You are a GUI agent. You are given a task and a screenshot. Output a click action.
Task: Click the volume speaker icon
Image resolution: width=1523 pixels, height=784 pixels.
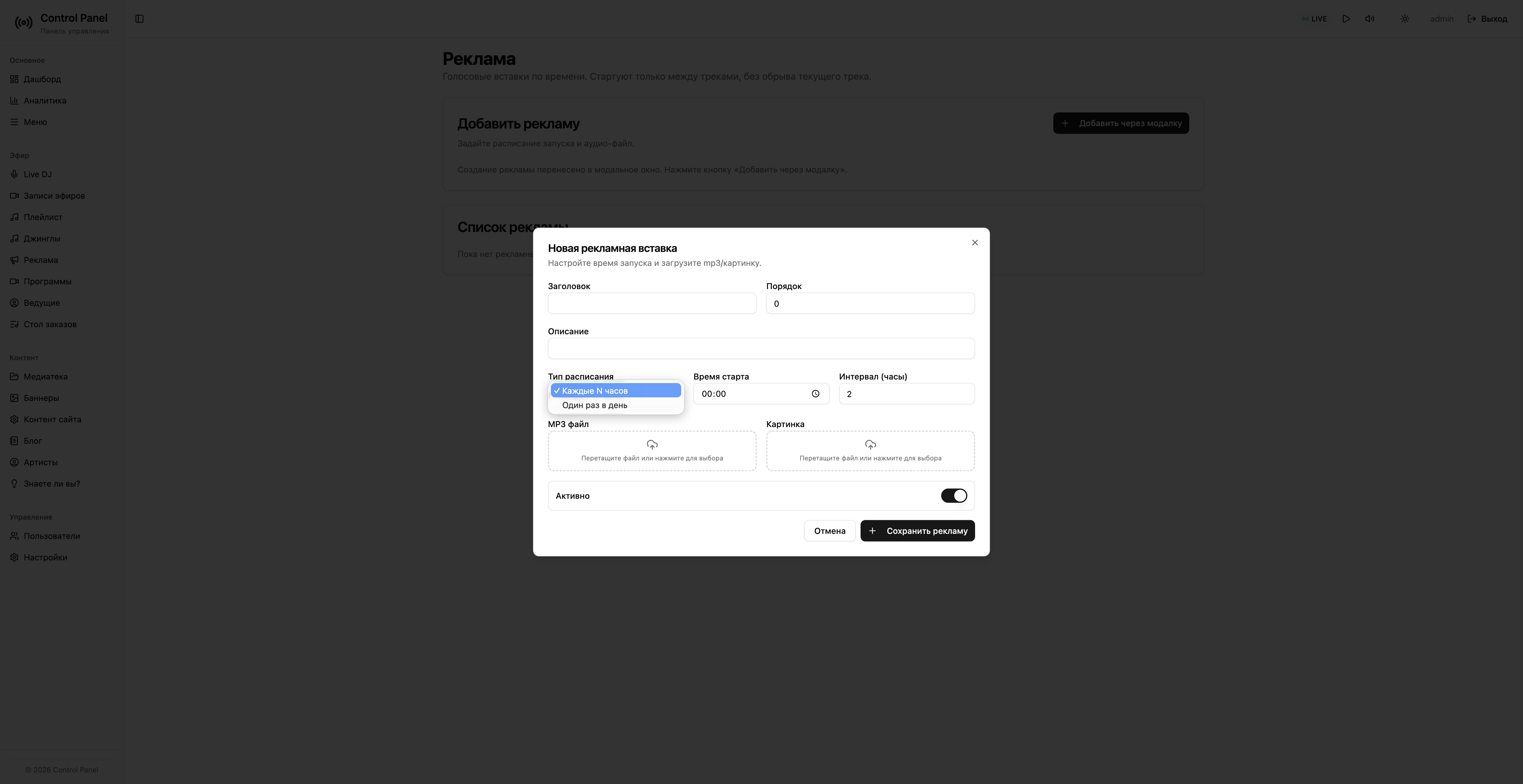pos(1369,19)
